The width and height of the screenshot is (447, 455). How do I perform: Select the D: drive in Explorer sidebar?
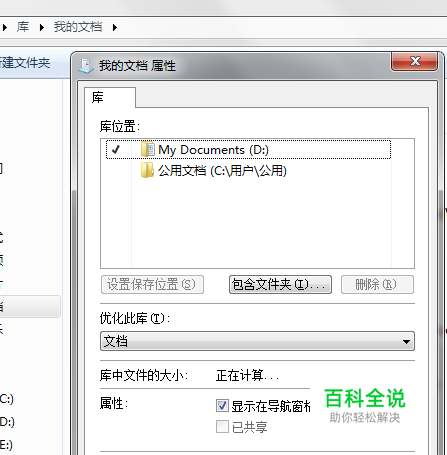(7, 422)
